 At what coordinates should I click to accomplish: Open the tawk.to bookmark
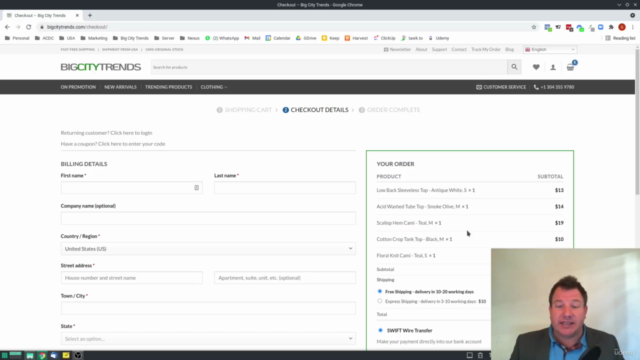(x=412, y=38)
